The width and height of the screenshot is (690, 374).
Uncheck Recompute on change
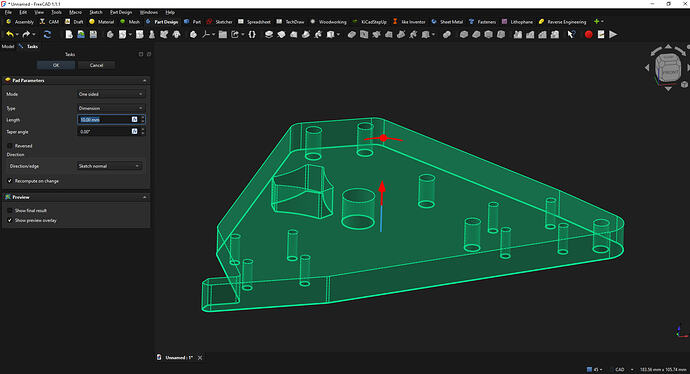[10, 181]
